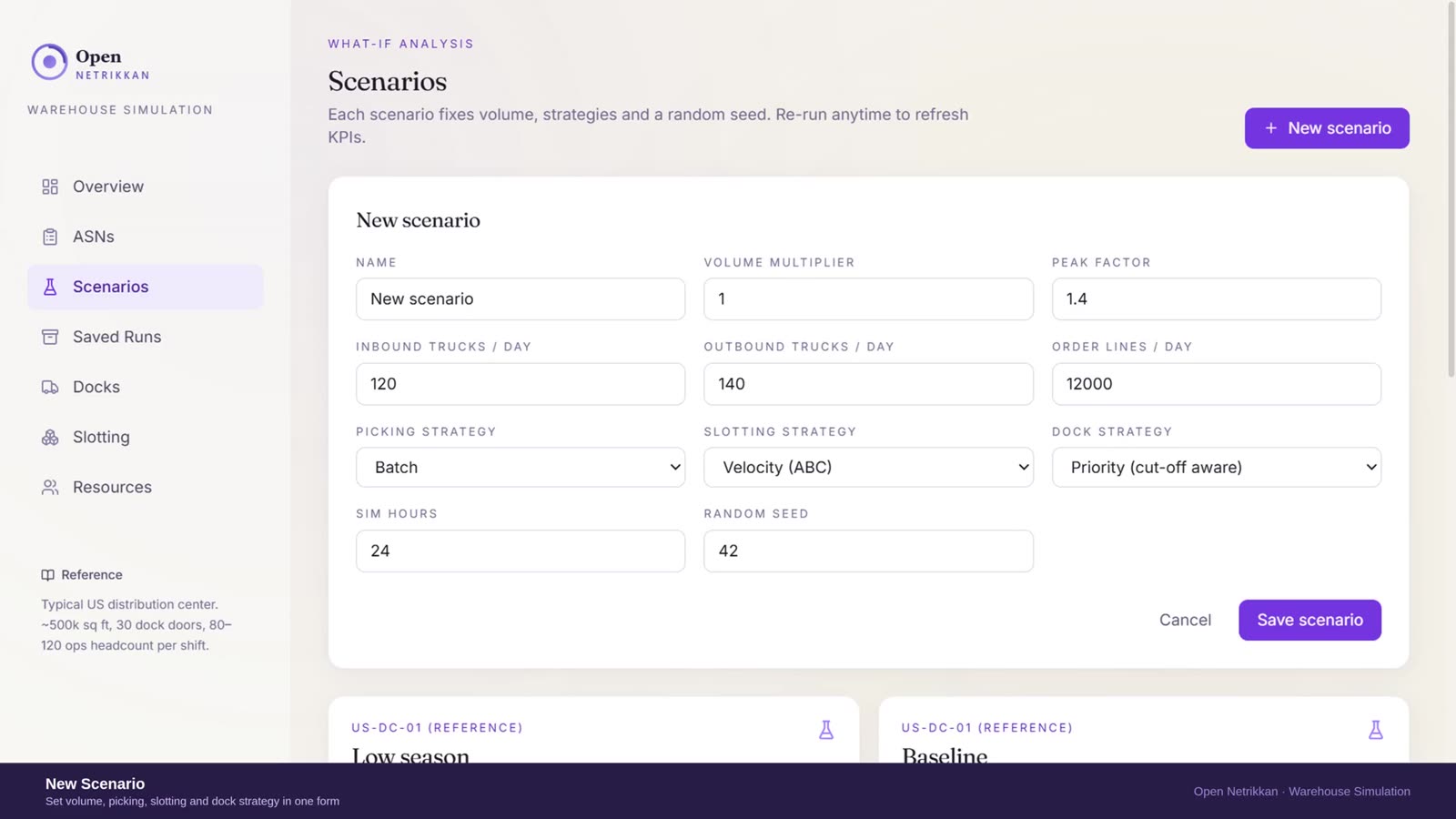This screenshot has height=819, width=1456.
Task: Click the Order Lines per Day field
Action: click(1217, 384)
